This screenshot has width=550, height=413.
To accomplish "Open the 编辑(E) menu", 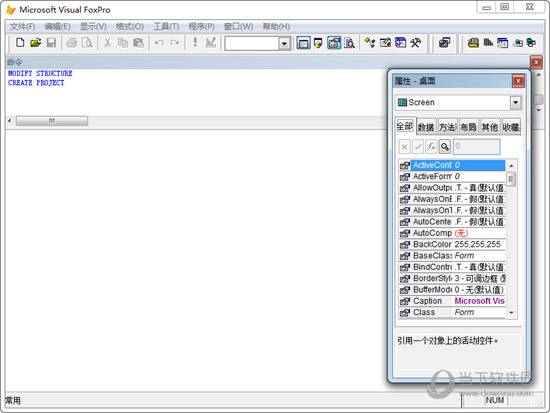I will point(58,27).
